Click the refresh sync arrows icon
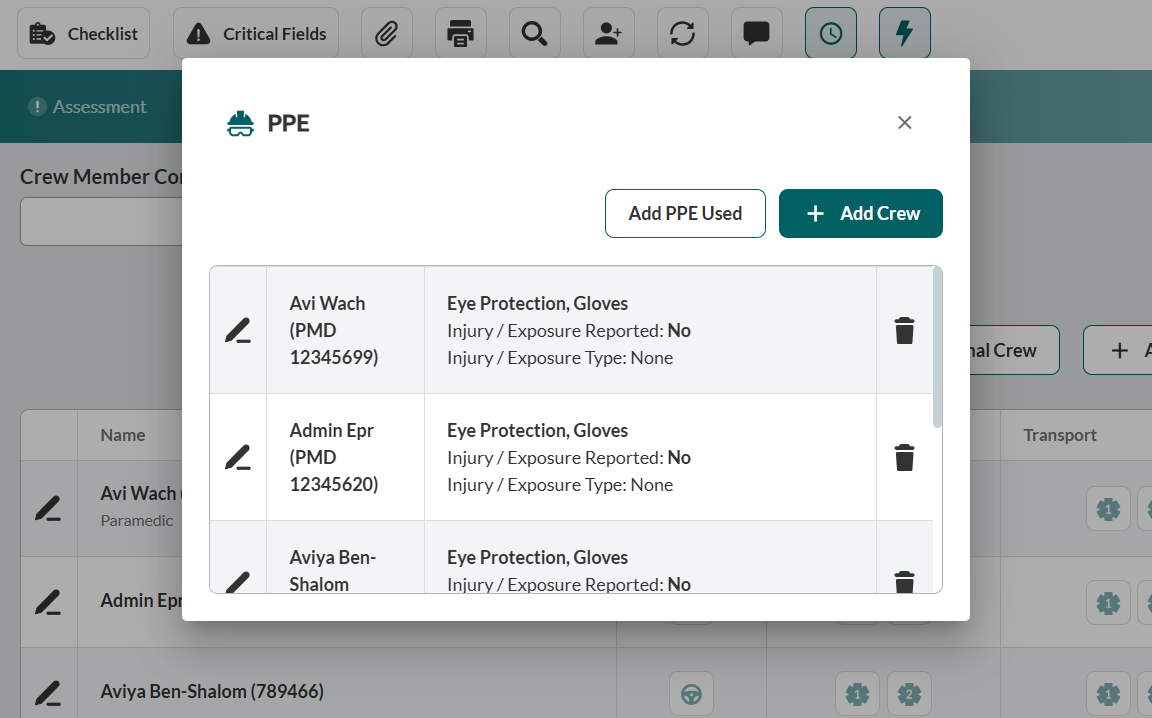1152x718 pixels. [x=682, y=34]
